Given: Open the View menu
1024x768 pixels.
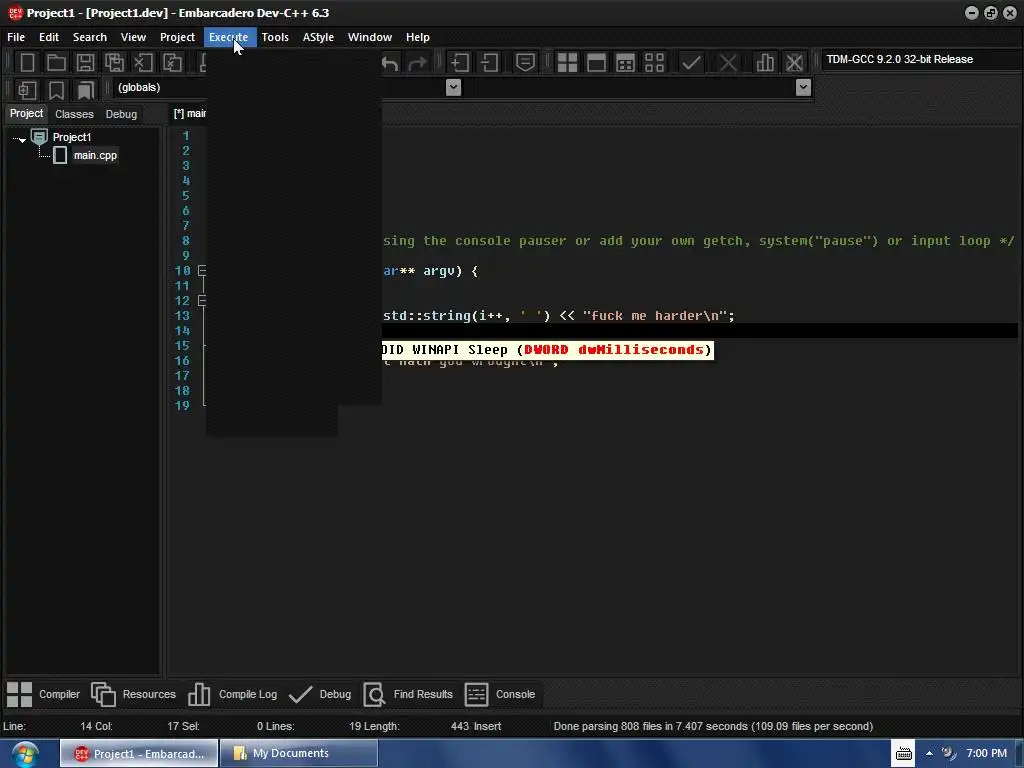Looking at the screenshot, I should coord(133,37).
